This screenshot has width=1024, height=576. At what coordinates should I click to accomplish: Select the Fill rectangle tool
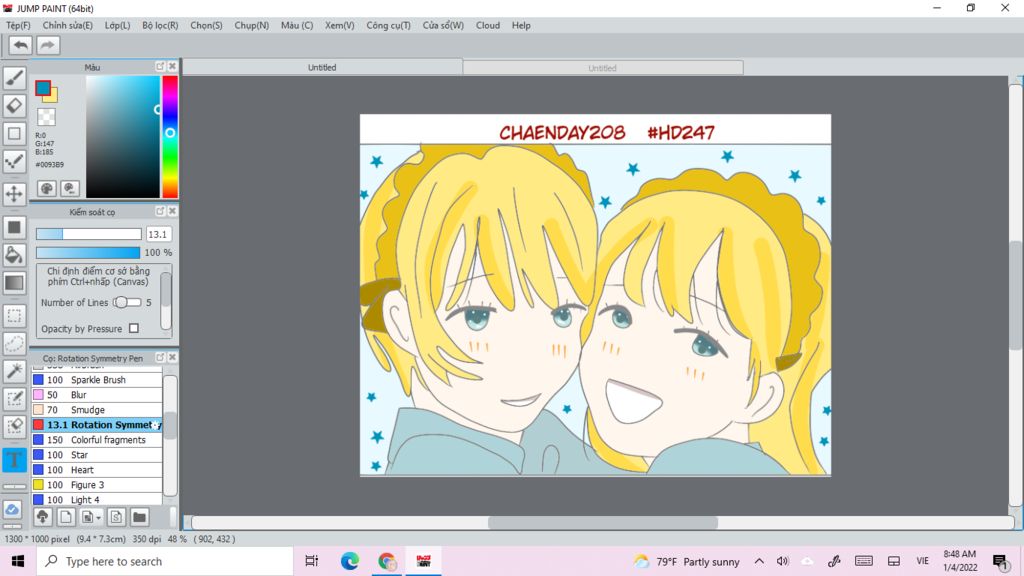point(14,227)
